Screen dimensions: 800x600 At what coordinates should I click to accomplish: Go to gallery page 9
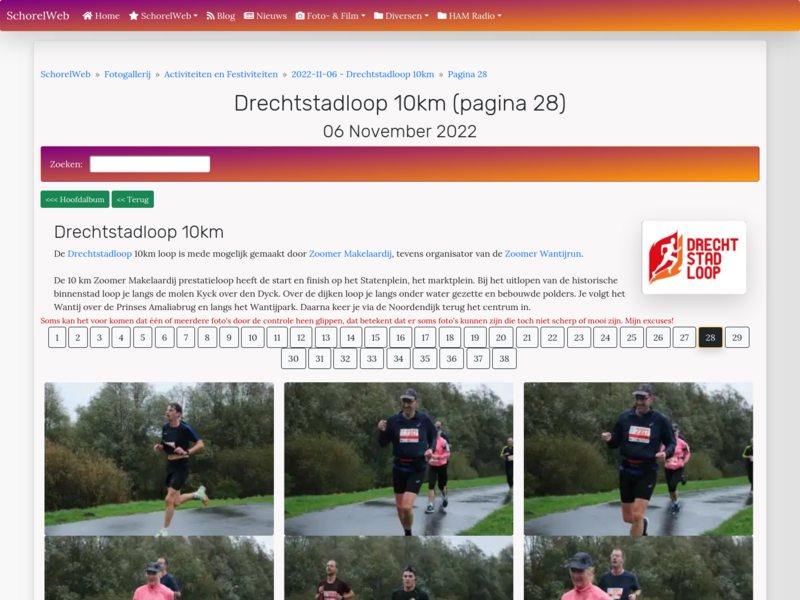click(x=229, y=337)
